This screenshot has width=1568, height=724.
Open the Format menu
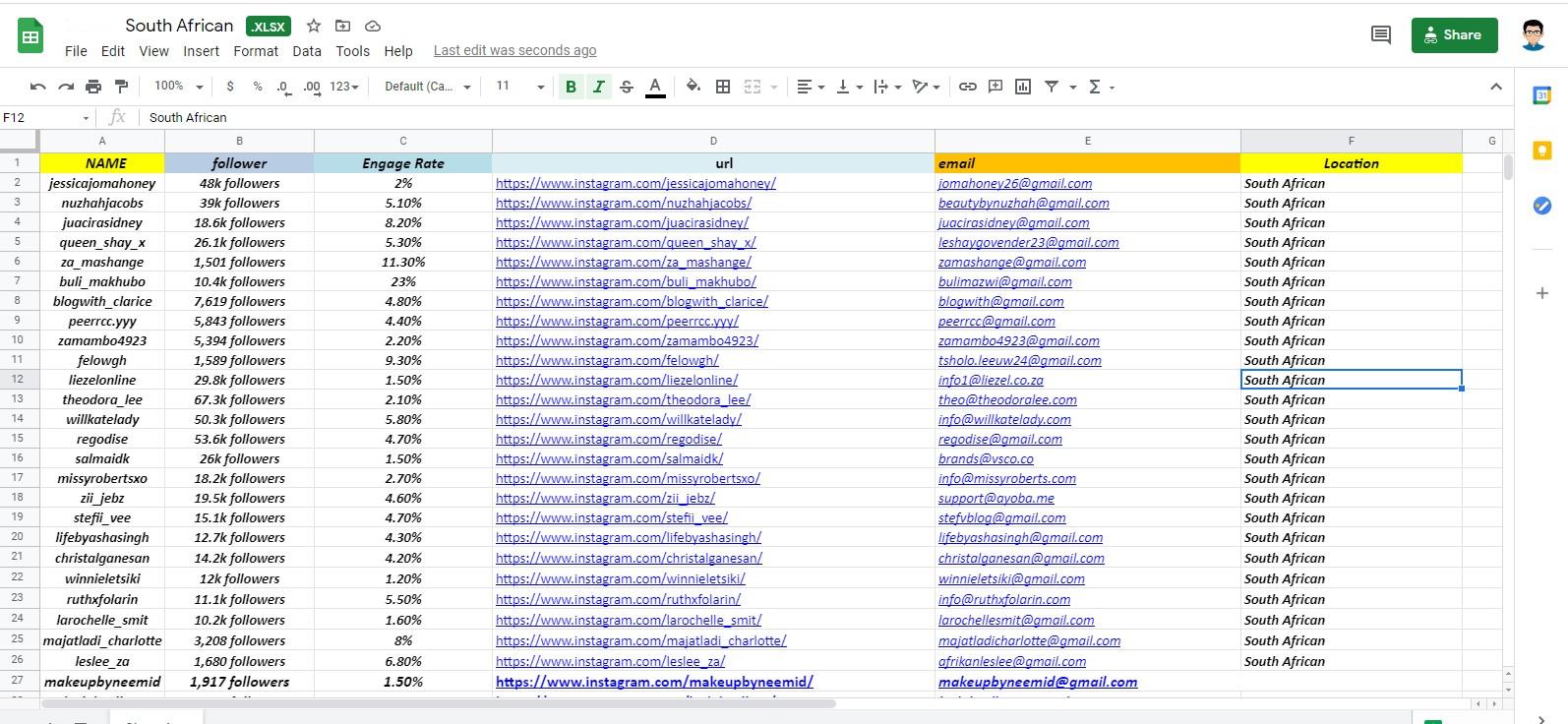tap(256, 51)
